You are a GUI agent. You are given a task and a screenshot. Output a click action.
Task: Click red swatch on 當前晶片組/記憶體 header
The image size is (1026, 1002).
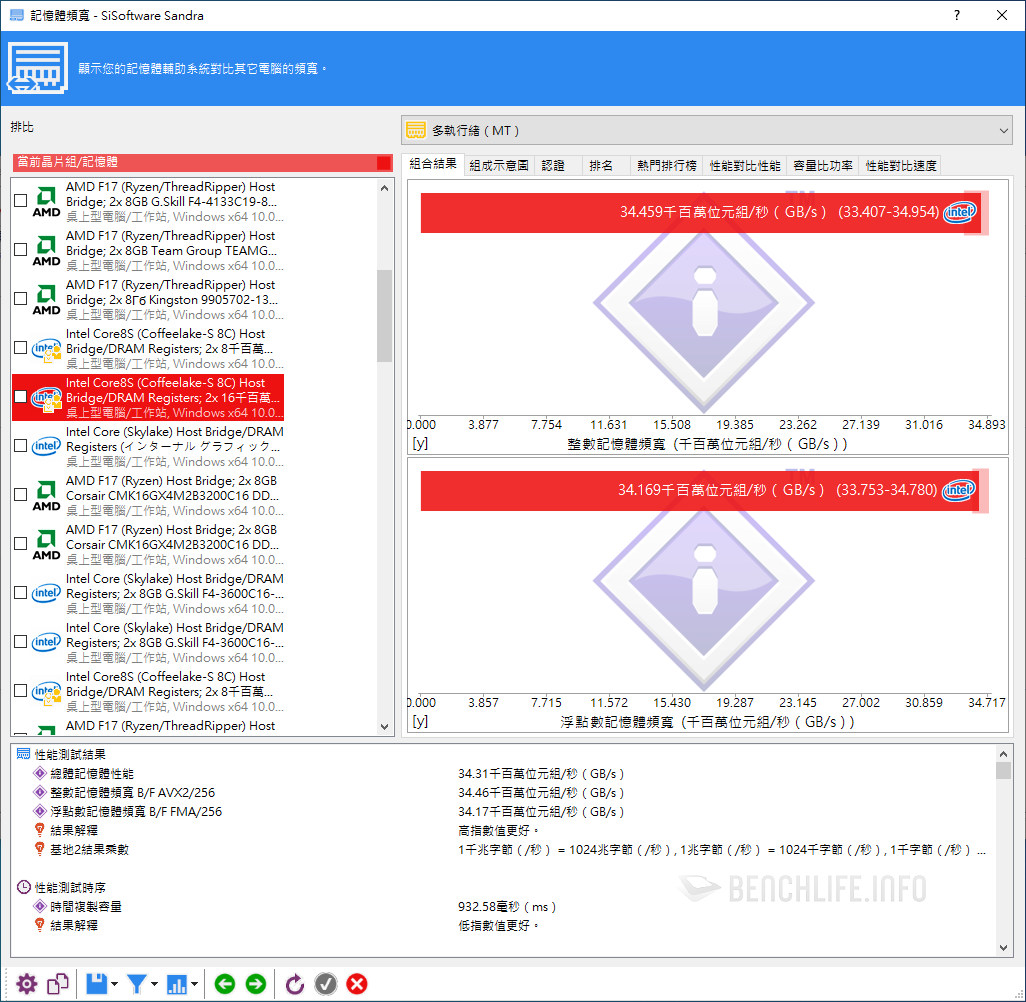click(x=384, y=163)
